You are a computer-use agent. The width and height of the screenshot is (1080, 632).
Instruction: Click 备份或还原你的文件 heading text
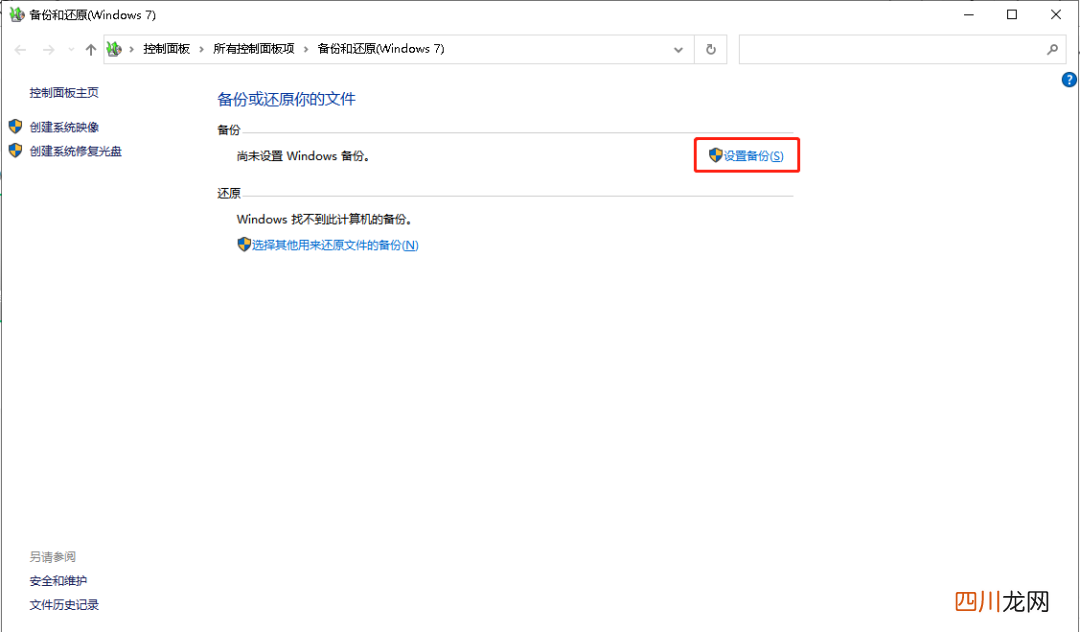coord(287,99)
